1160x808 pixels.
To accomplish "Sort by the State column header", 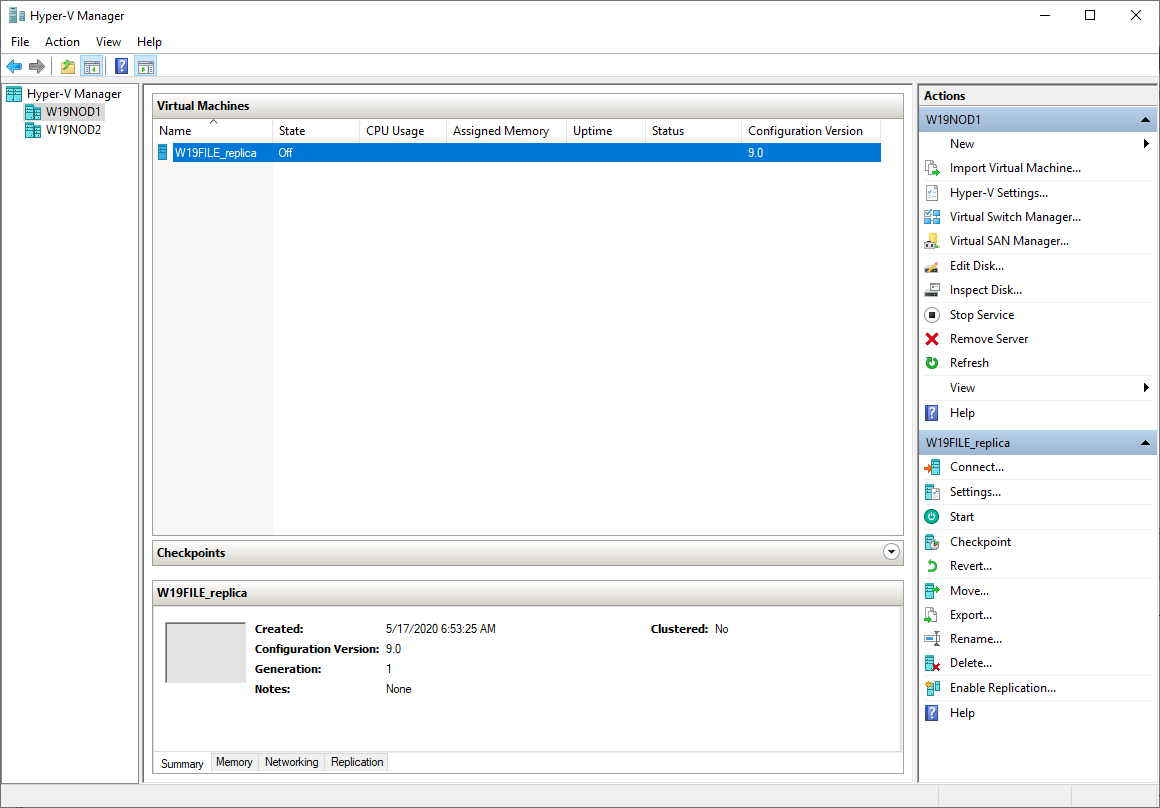I will pos(316,130).
